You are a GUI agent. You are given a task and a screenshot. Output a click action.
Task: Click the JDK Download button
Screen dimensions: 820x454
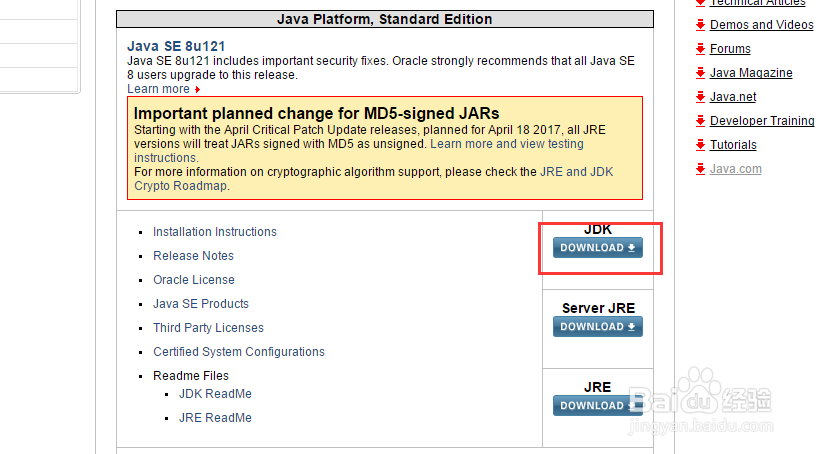pos(598,247)
